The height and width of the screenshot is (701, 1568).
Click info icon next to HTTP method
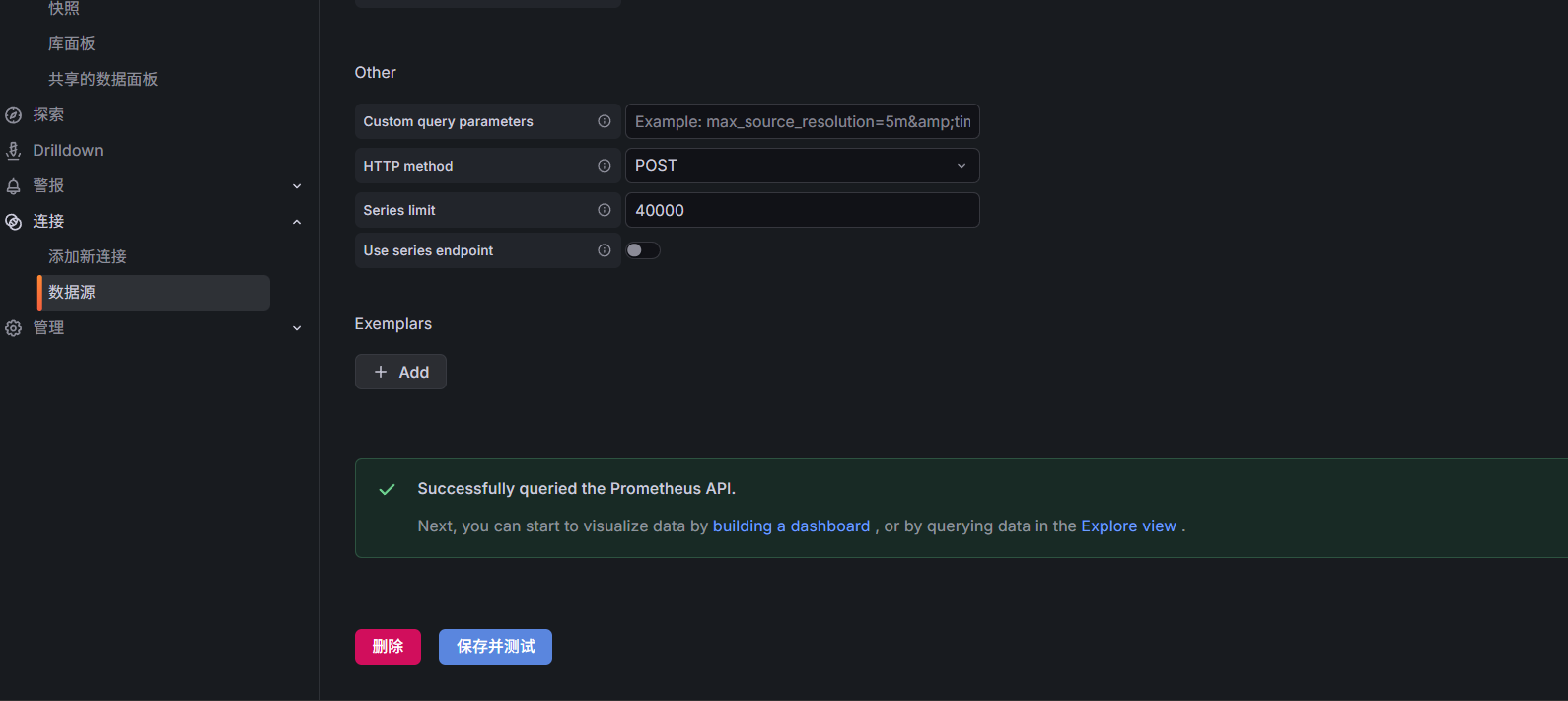[x=604, y=166]
